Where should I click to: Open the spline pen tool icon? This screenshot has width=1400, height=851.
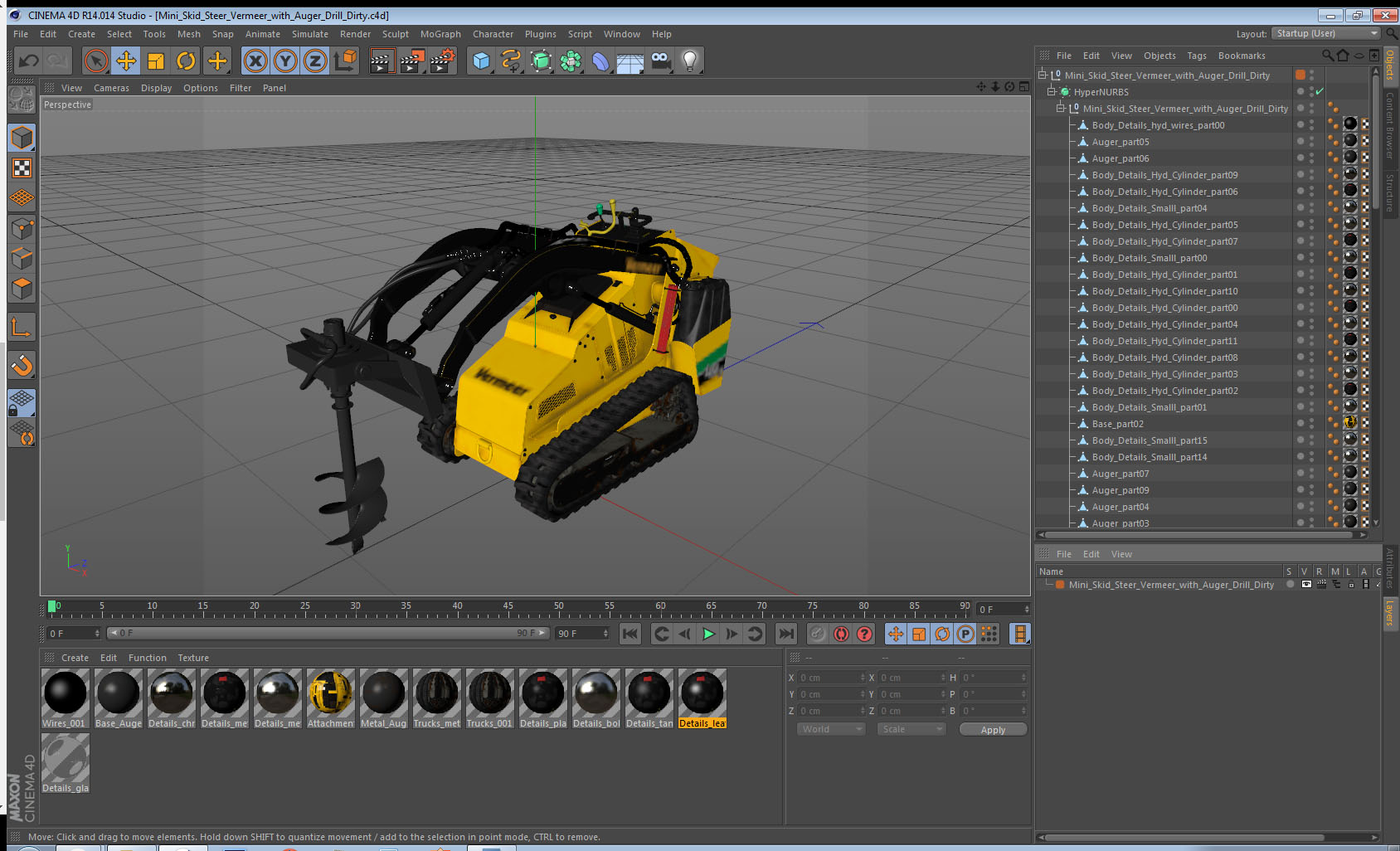pyautogui.click(x=511, y=61)
